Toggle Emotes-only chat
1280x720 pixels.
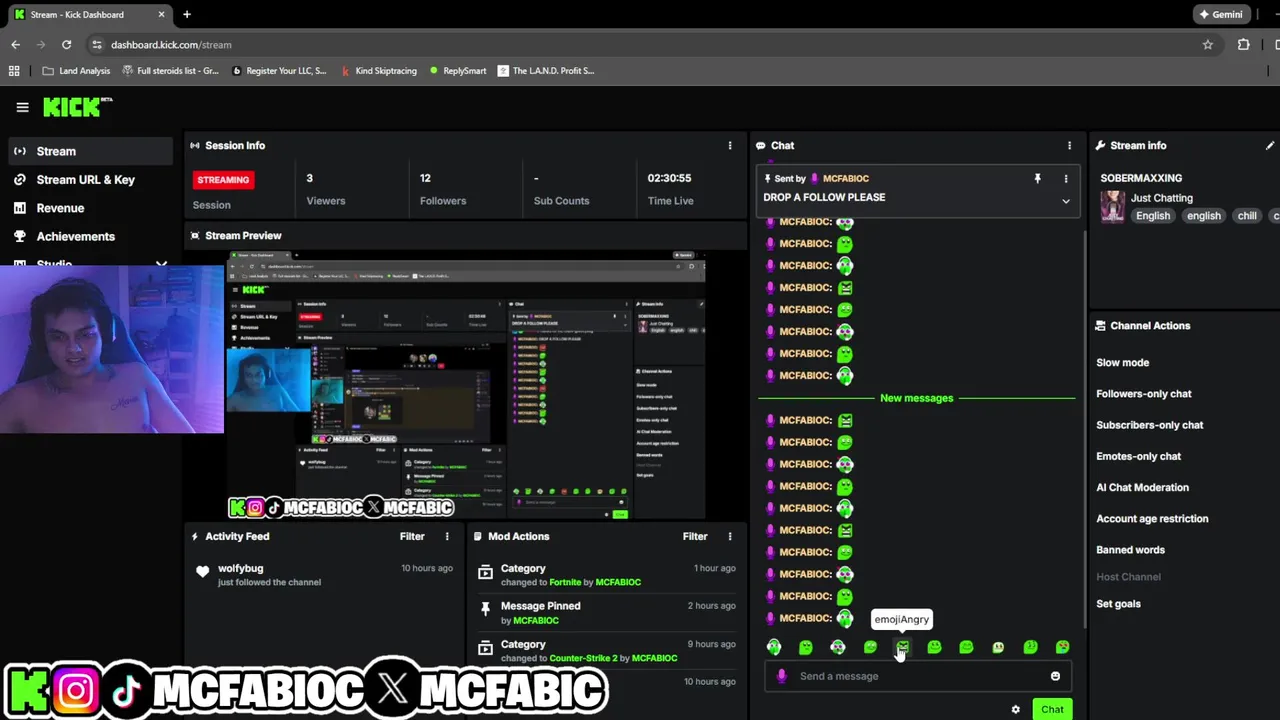pyautogui.click(x=1139, y=456)
